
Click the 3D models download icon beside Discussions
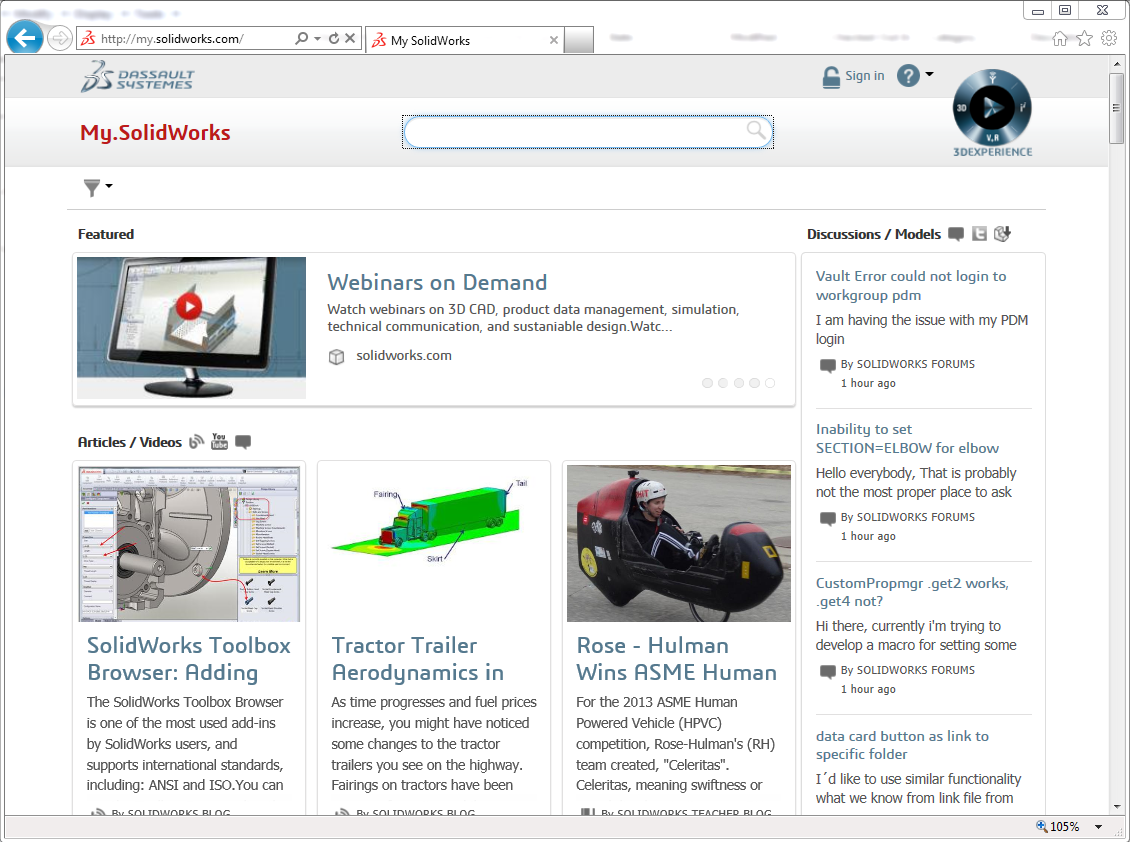pyautogui.click(x=1003, y=234)
